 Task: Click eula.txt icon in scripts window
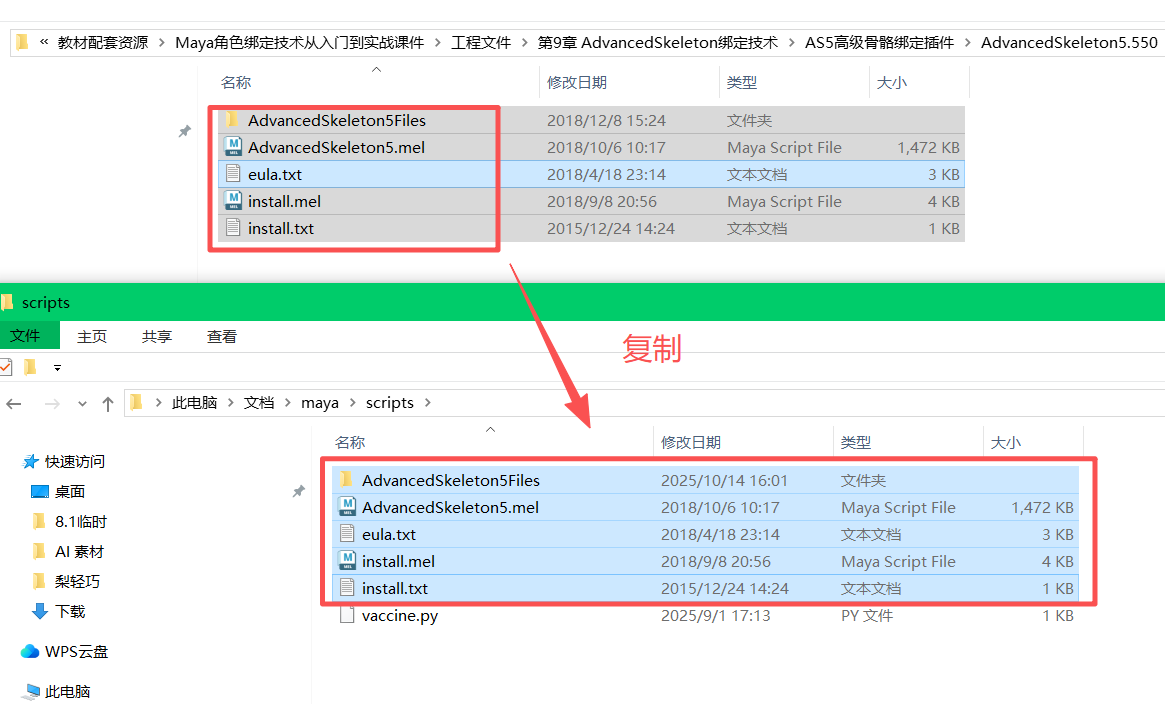pyautogui.click(x=347, y=534)
